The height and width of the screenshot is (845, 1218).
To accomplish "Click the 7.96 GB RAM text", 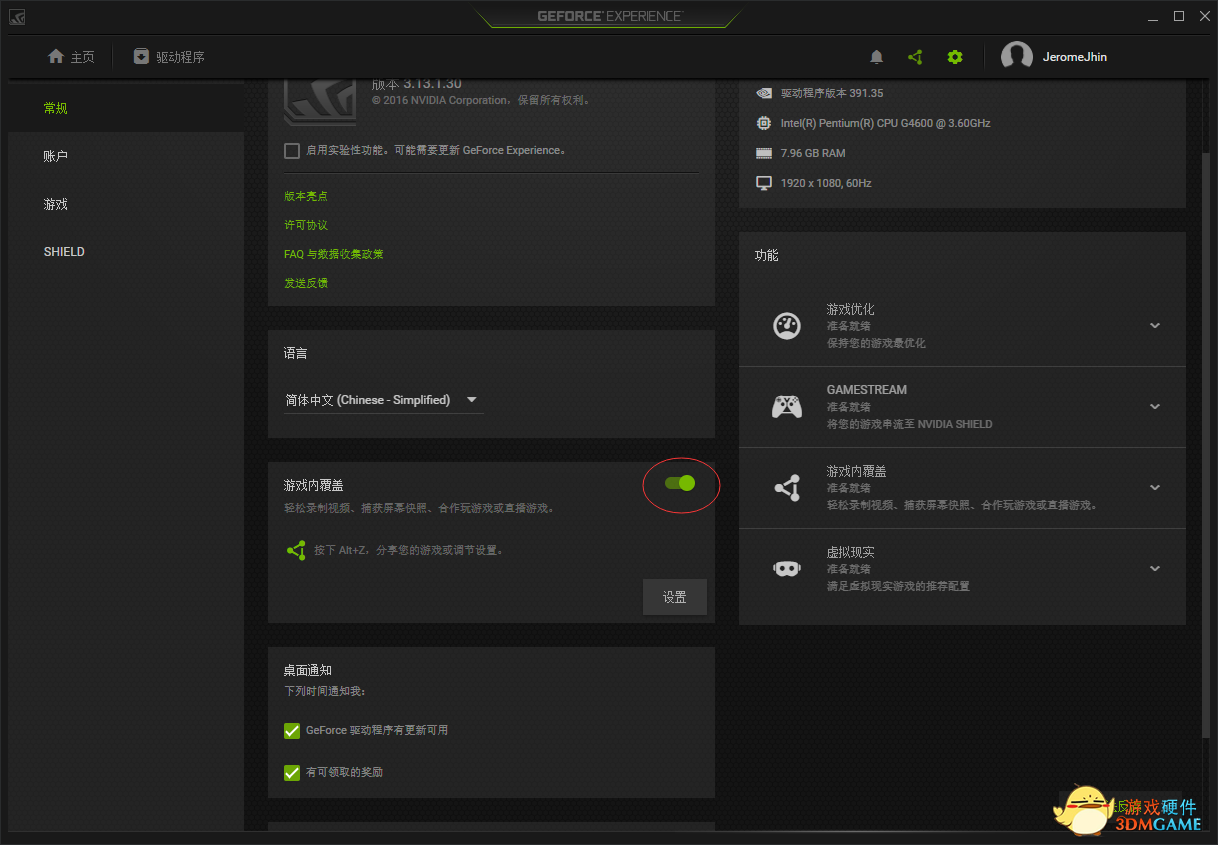I will 813,153.
